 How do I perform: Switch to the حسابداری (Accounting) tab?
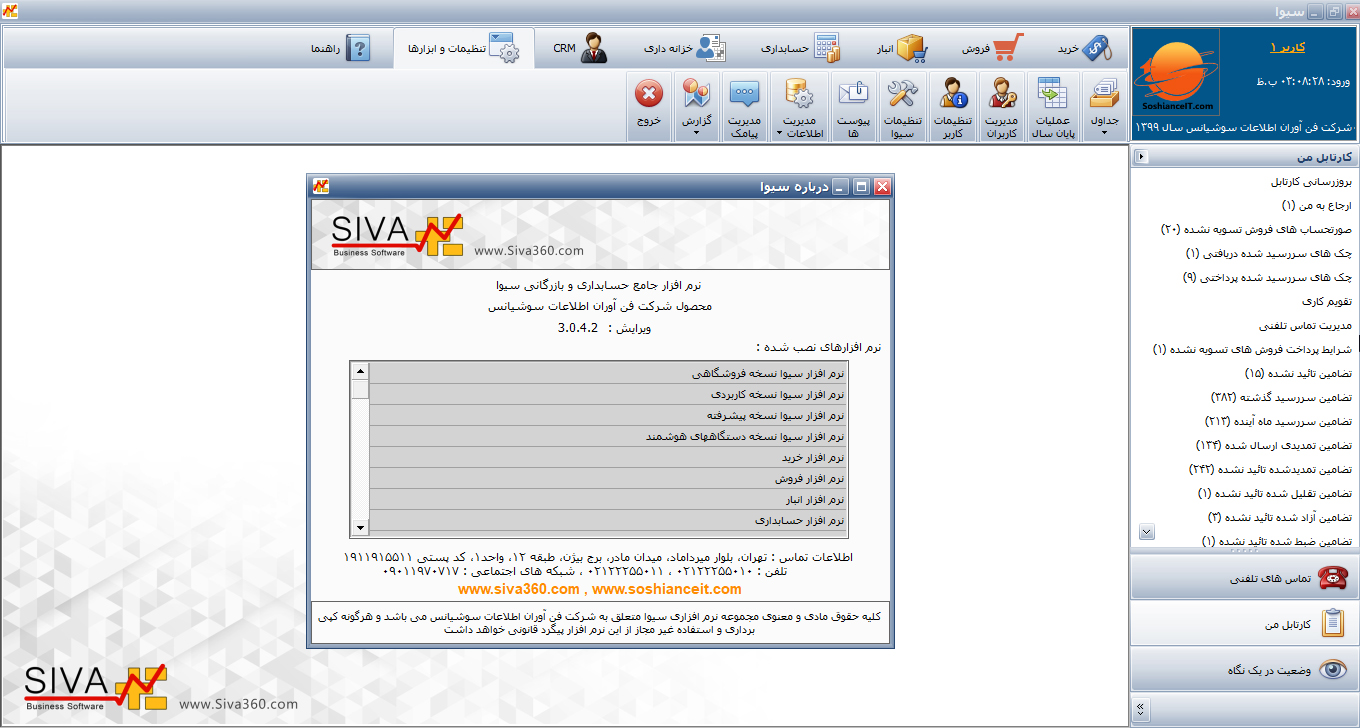[x=800, y=48]
